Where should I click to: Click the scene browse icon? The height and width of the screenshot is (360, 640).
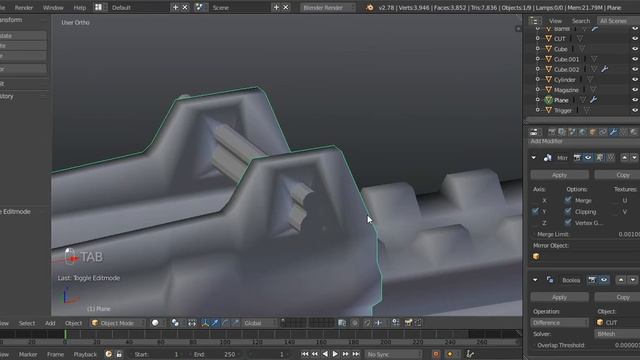point(199,7)
